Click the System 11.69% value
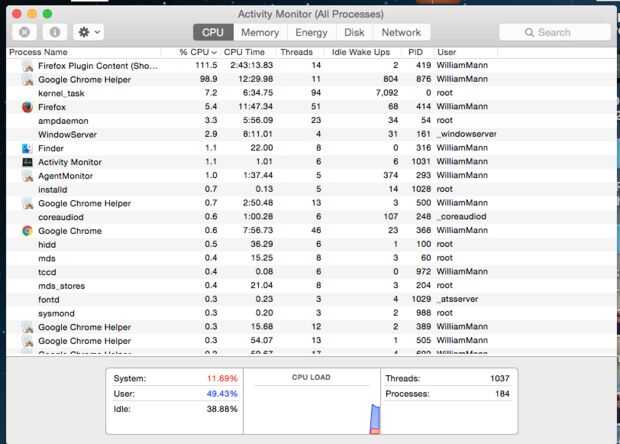 coord(222,379)
